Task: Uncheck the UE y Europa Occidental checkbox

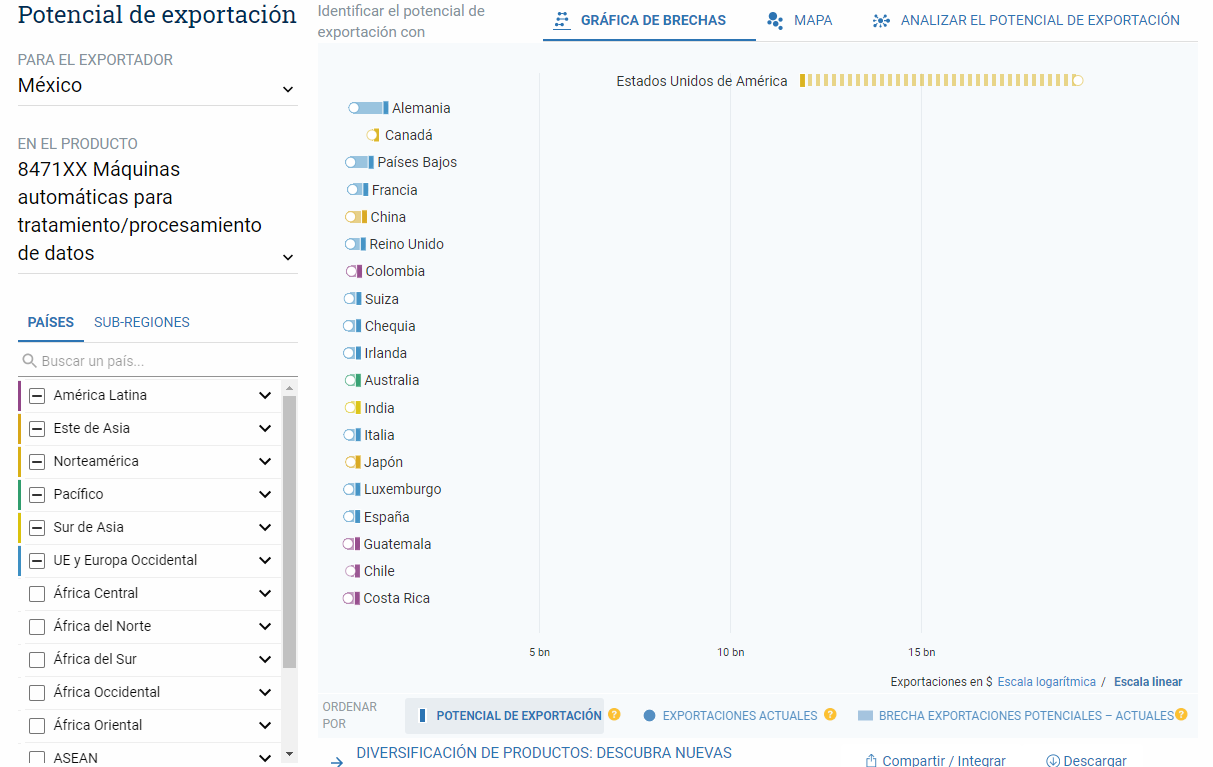Action: pos(37,560)
